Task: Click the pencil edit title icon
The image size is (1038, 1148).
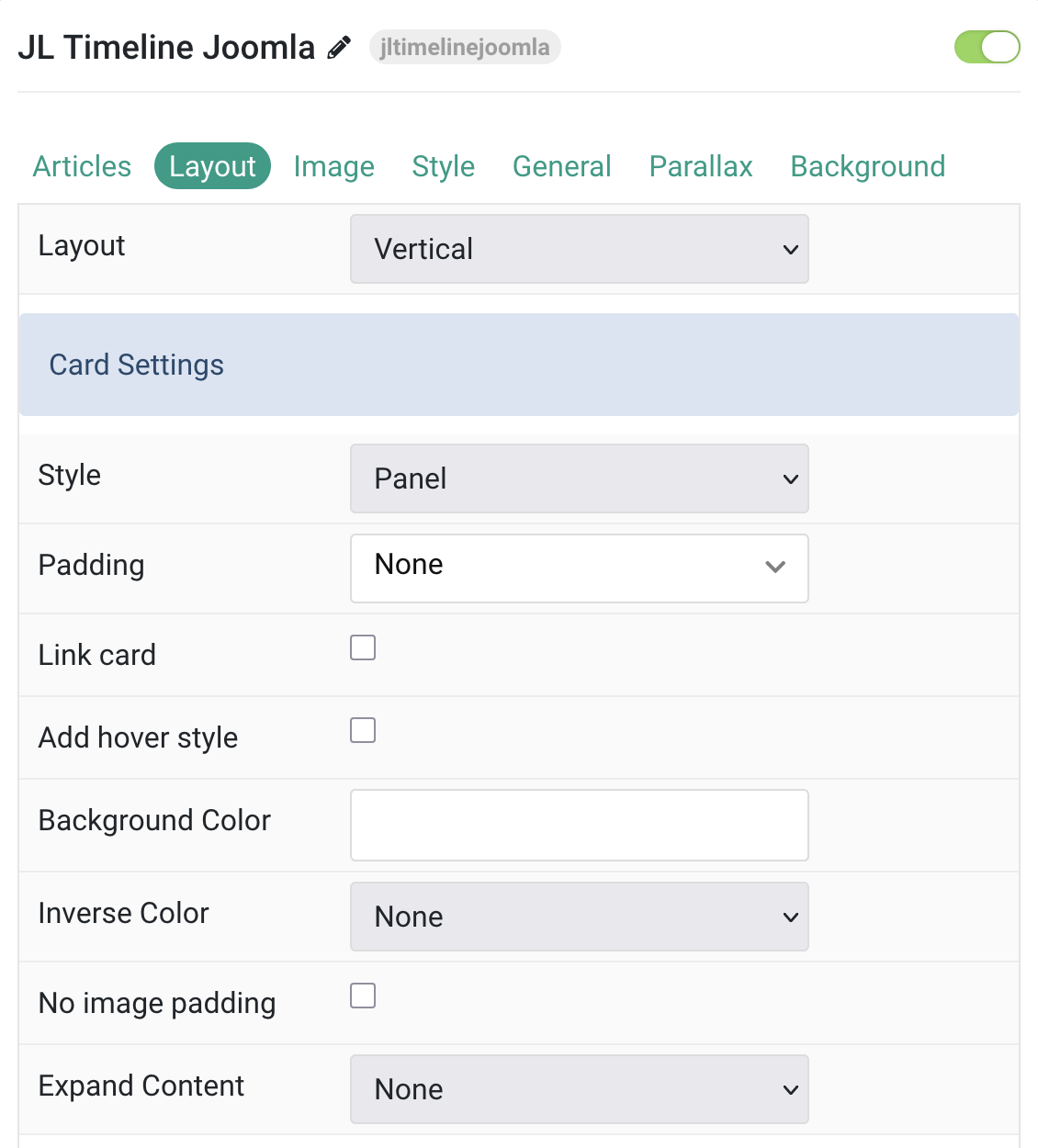Action: [339, 47]
